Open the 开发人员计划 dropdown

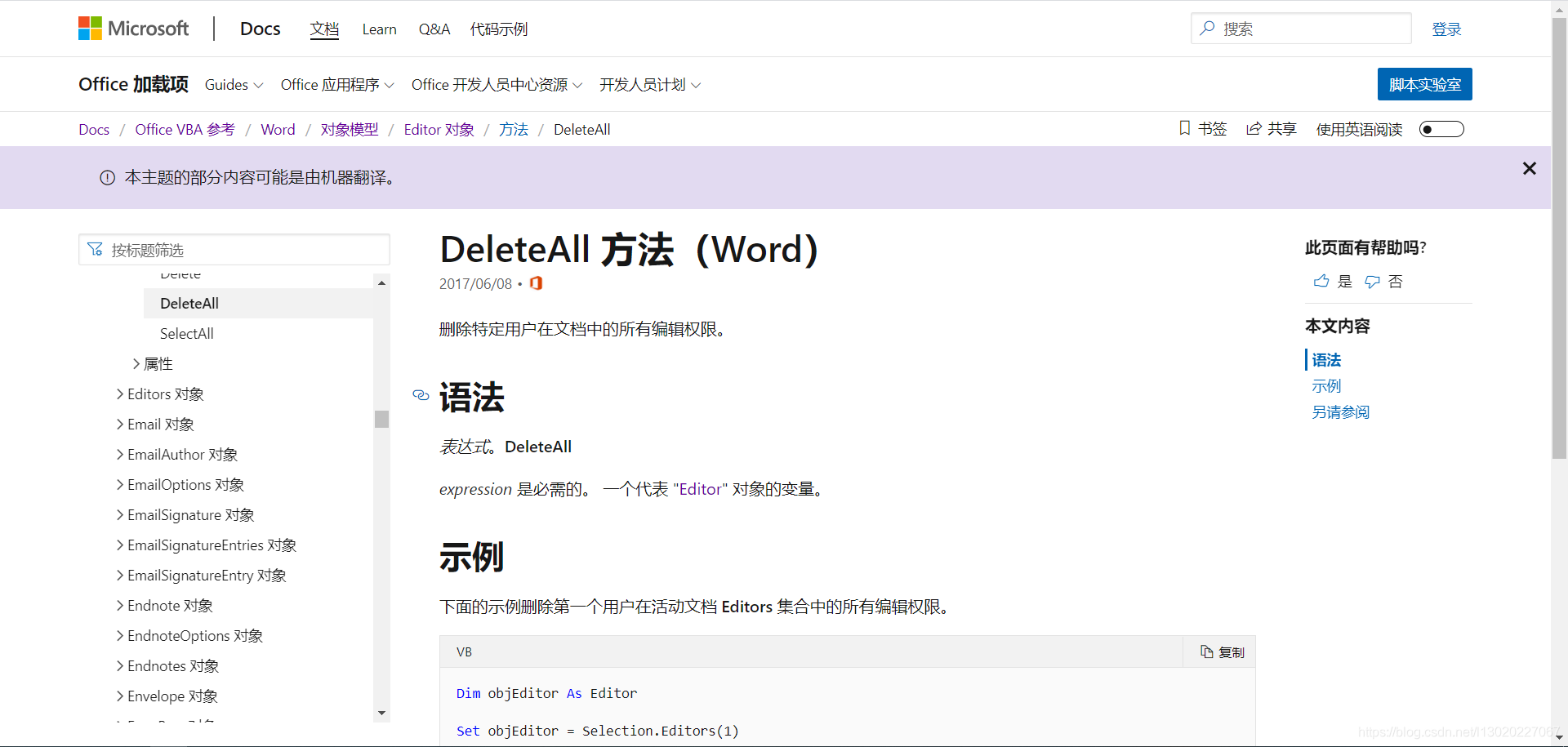tap(650, 85)
